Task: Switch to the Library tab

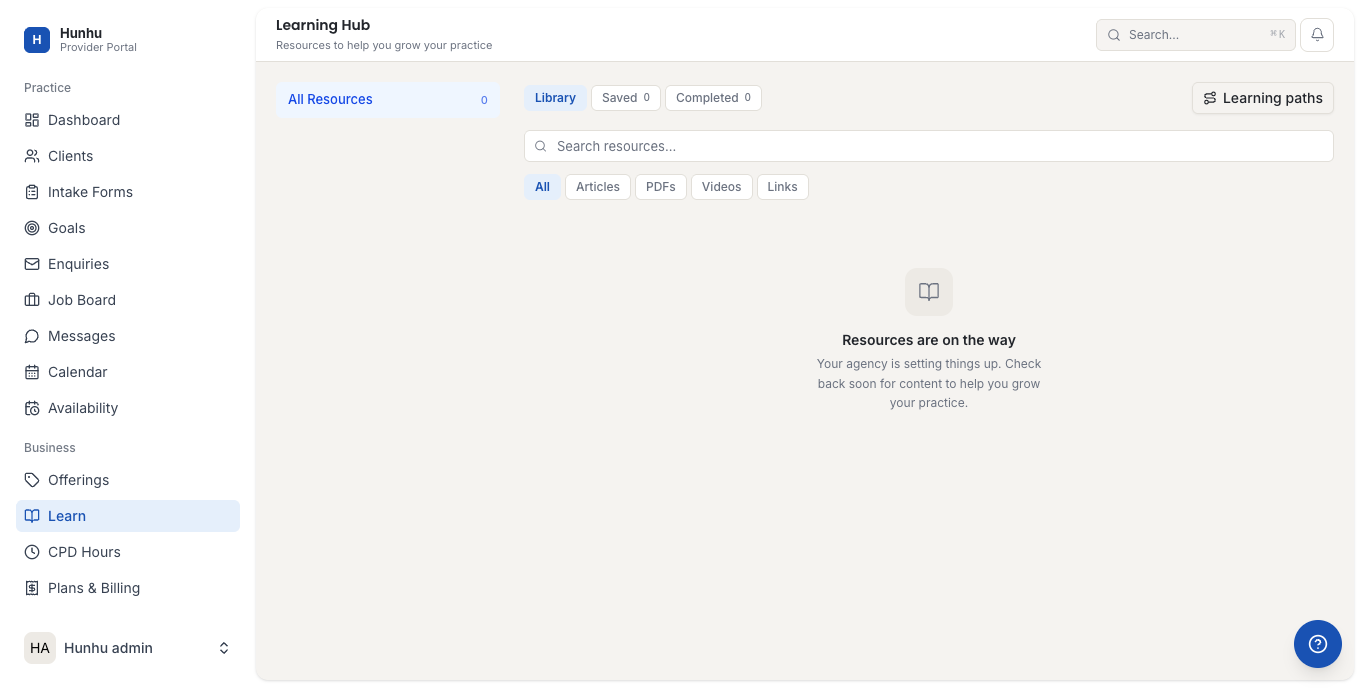Action: 555,98
